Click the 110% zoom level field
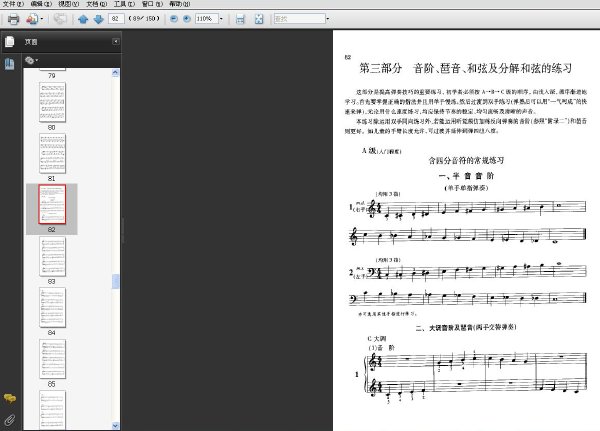The height and width of the screenshot is (431, 600). [x=207, y=18]
